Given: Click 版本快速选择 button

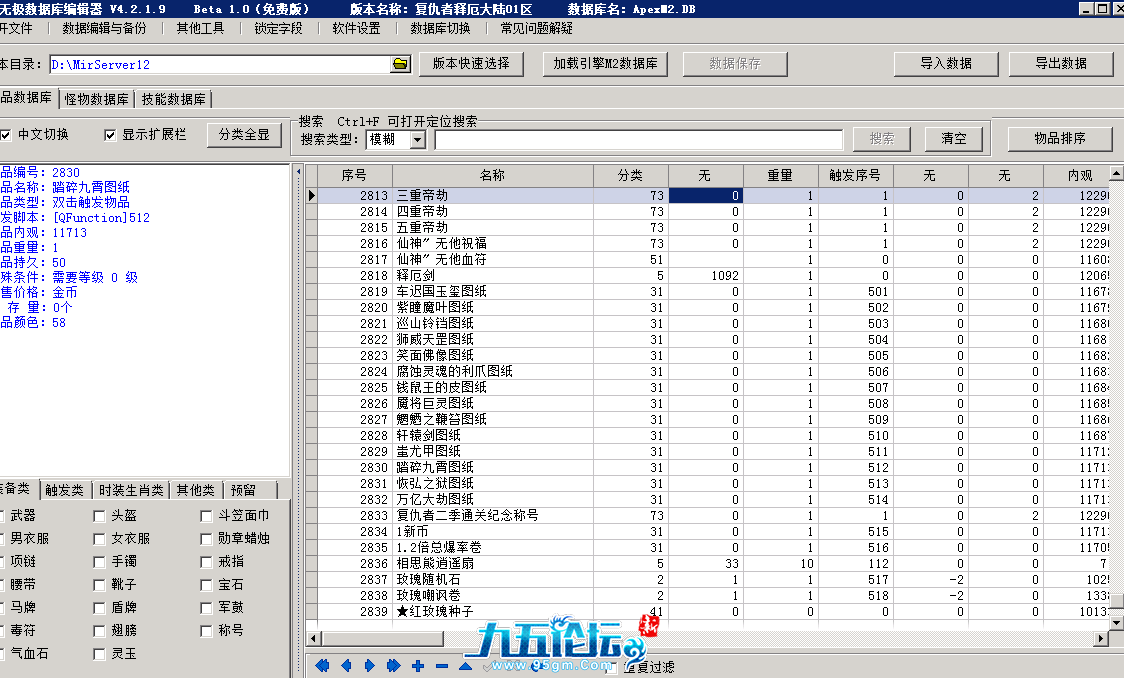Looking at the screenshot, I should tap(471, 64).
